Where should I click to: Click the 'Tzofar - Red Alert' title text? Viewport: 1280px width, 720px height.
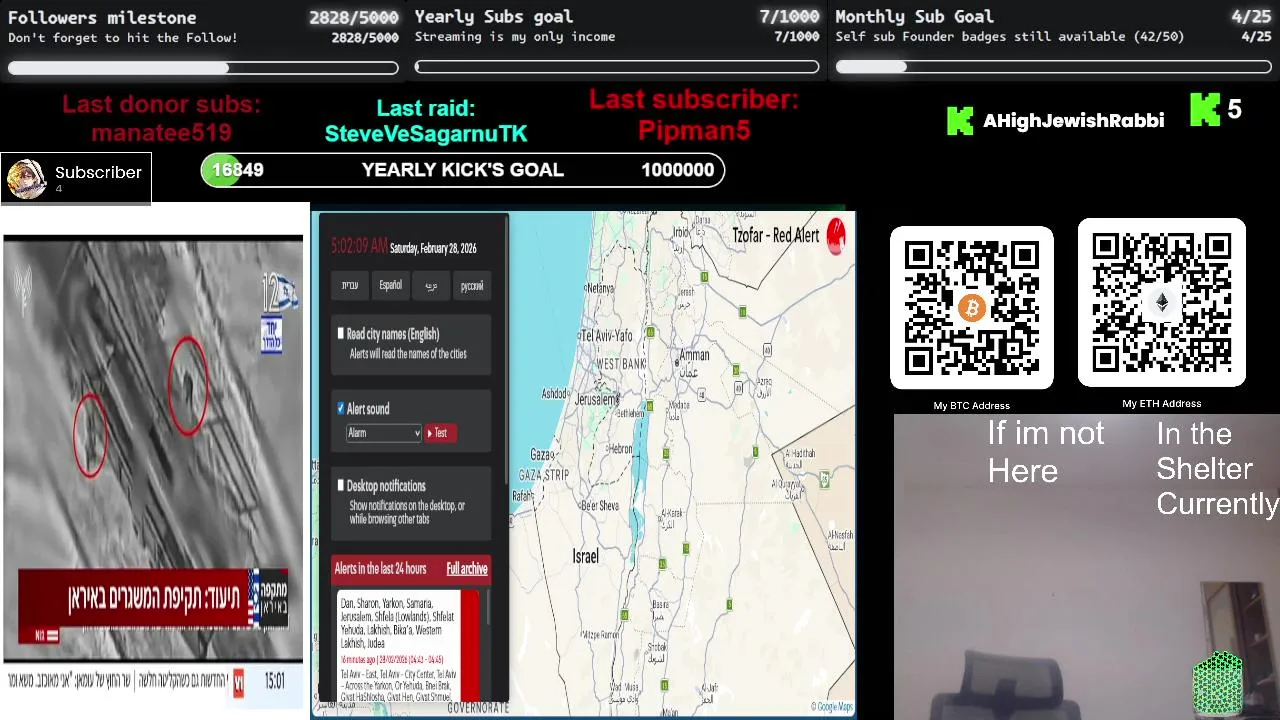point(776,236)
